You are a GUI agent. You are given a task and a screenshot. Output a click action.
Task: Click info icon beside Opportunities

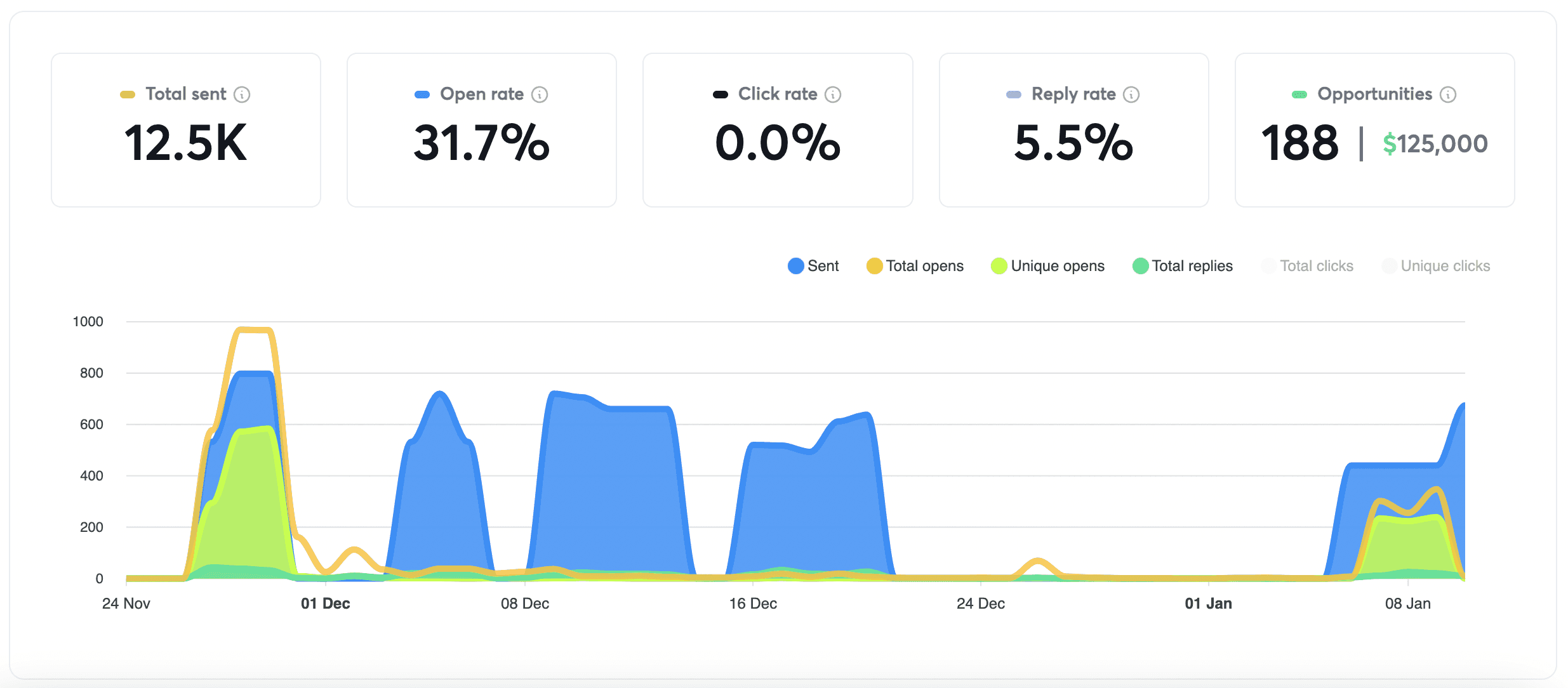tap(1448, 95)
